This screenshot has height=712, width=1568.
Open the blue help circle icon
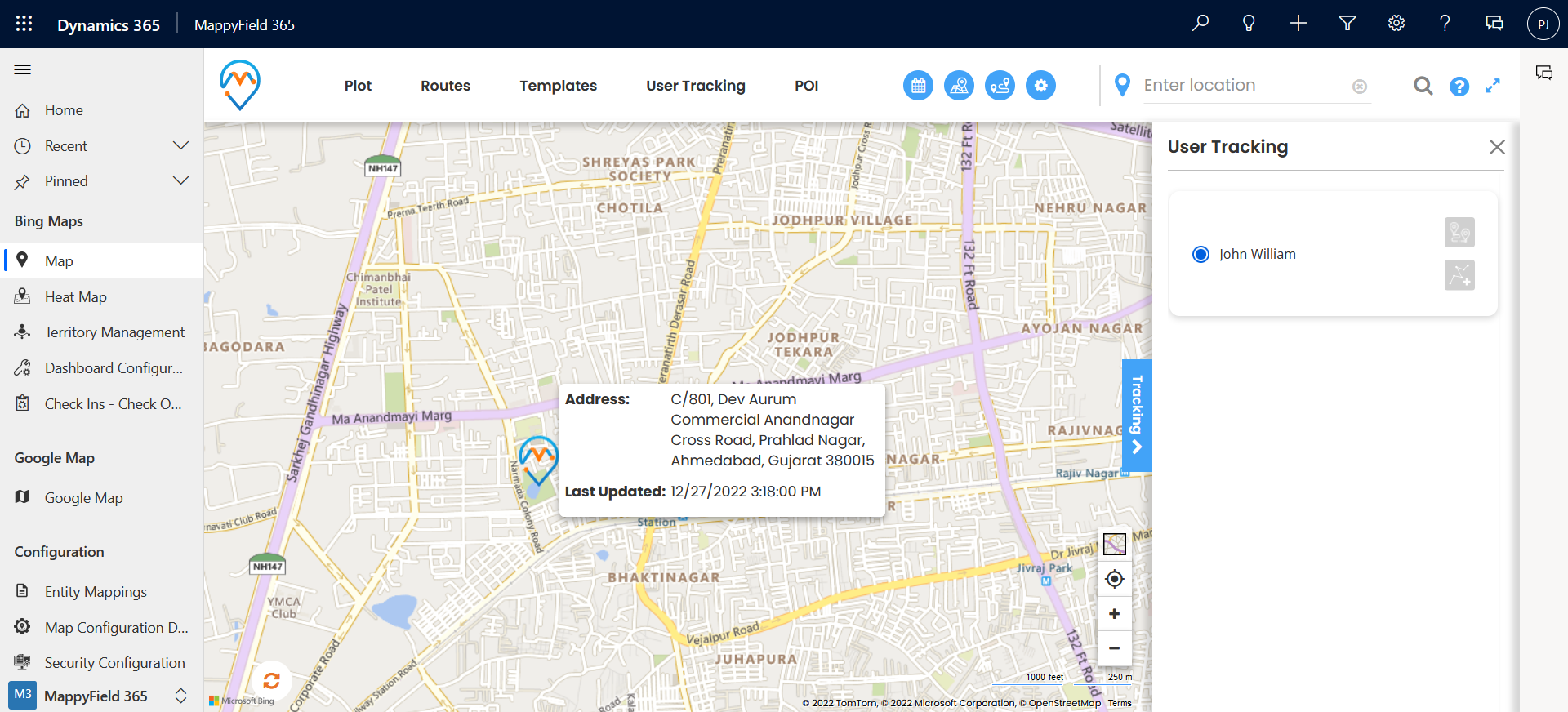(x=1459, y=86)
